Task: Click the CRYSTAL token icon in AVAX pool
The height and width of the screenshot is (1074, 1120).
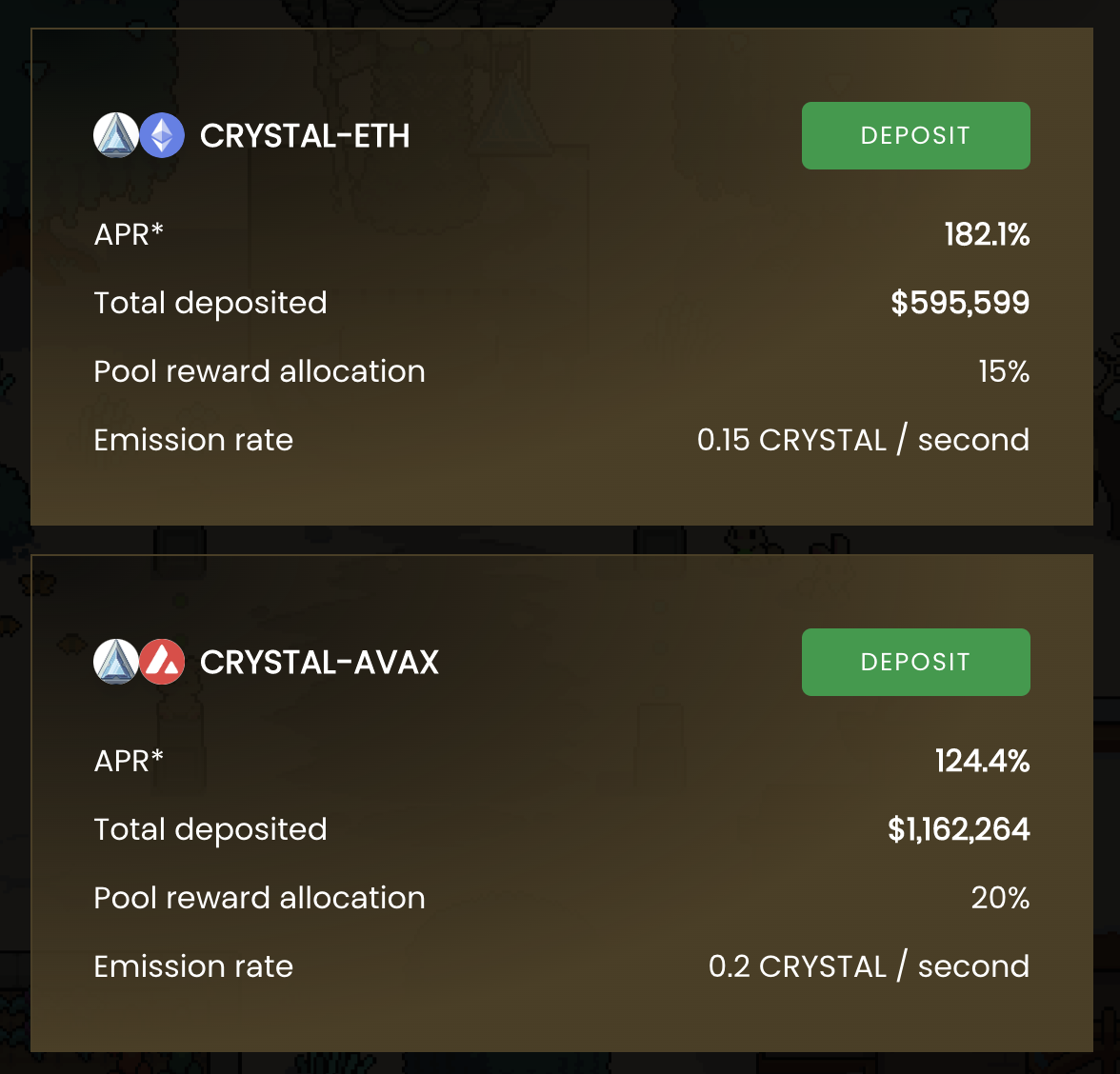Action: click(x=116, y=661)
